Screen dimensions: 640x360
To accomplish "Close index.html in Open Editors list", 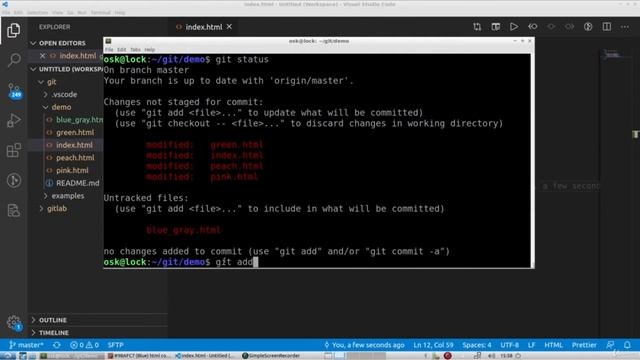I will pyautogui.click(x=42, y=56).
